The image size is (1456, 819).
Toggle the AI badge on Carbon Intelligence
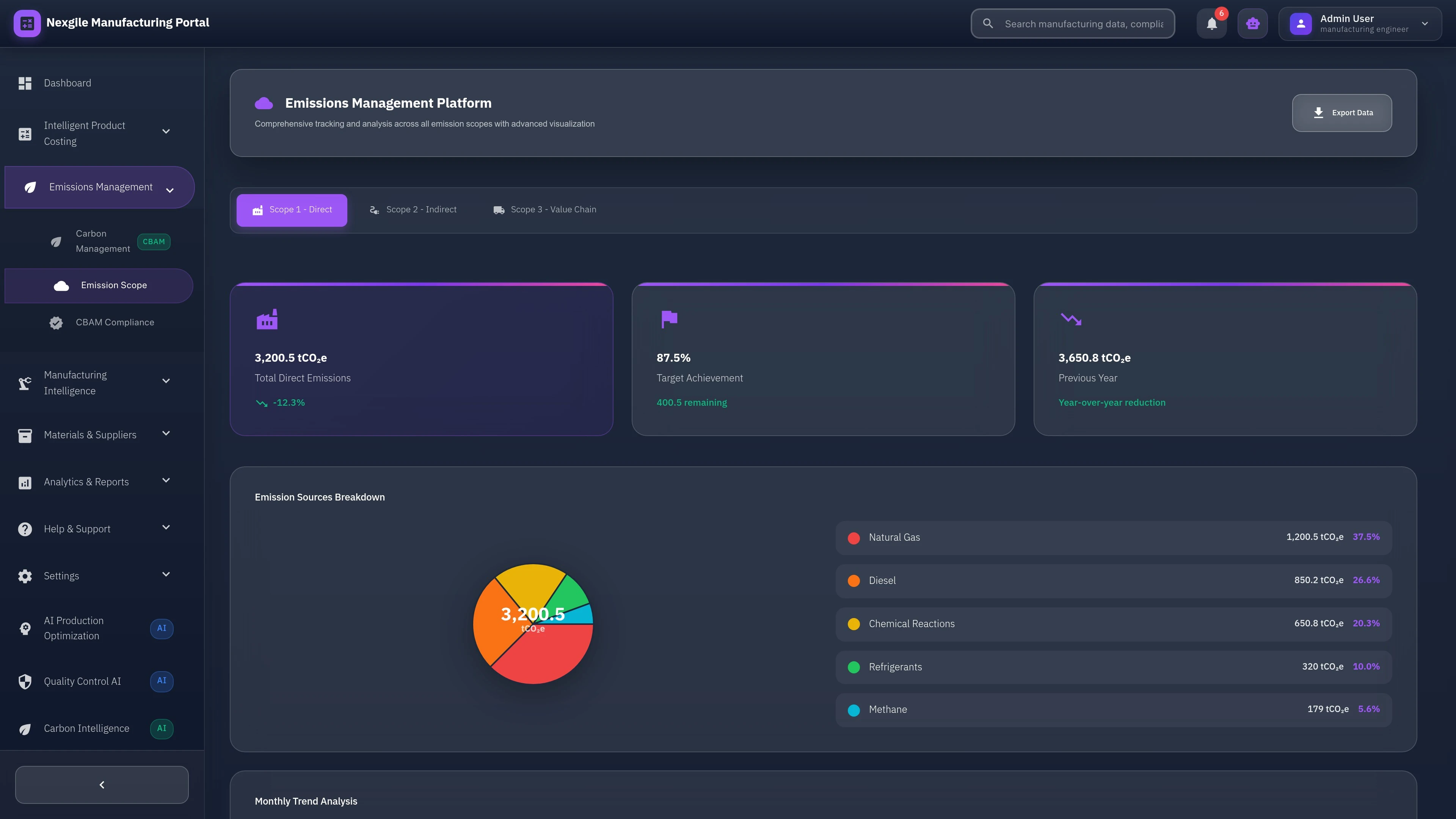click(162, 728)
